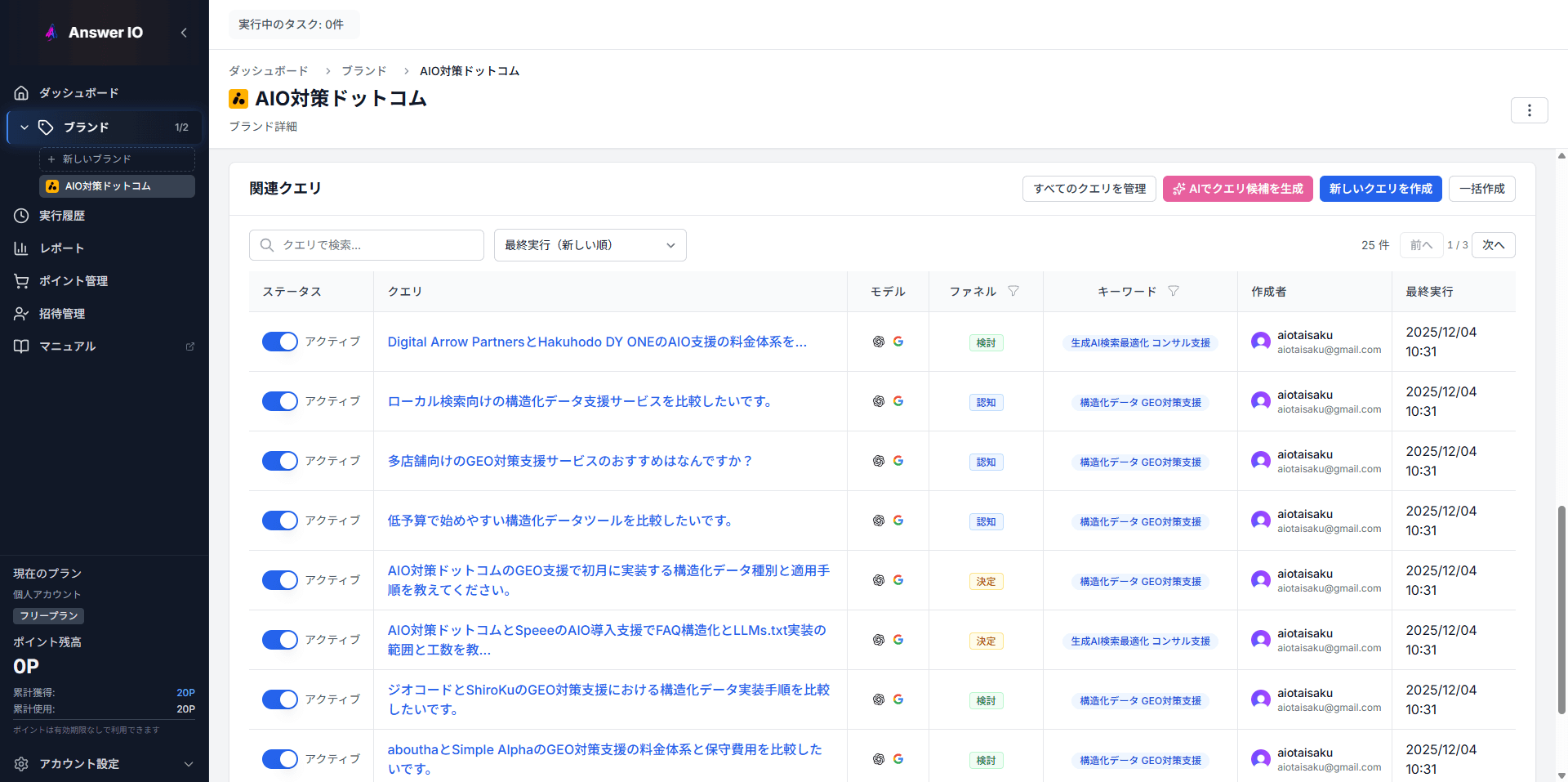Click the AIでクエリ候補を生成 button
The height and width of the screenshot is (782, 1568).
click(x=1237, y=189)
